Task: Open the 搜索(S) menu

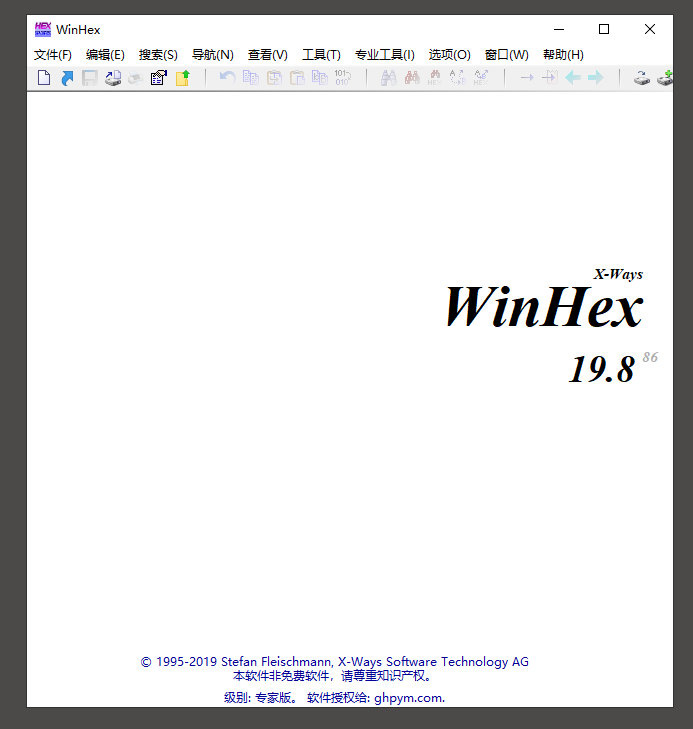Action: (158, 55)
